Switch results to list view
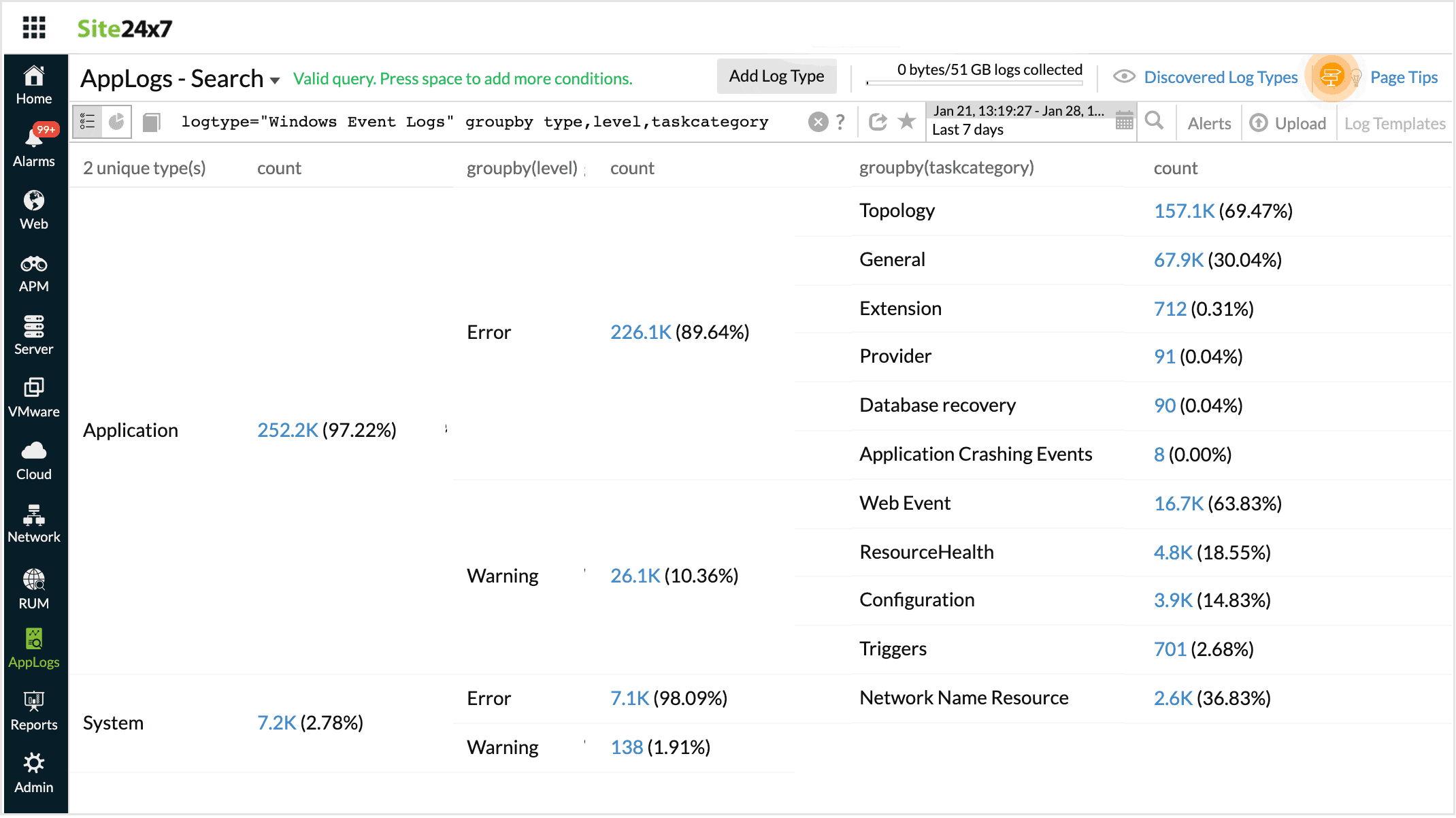The height and width of the screenshot is (818, 1456). point(87,121)
